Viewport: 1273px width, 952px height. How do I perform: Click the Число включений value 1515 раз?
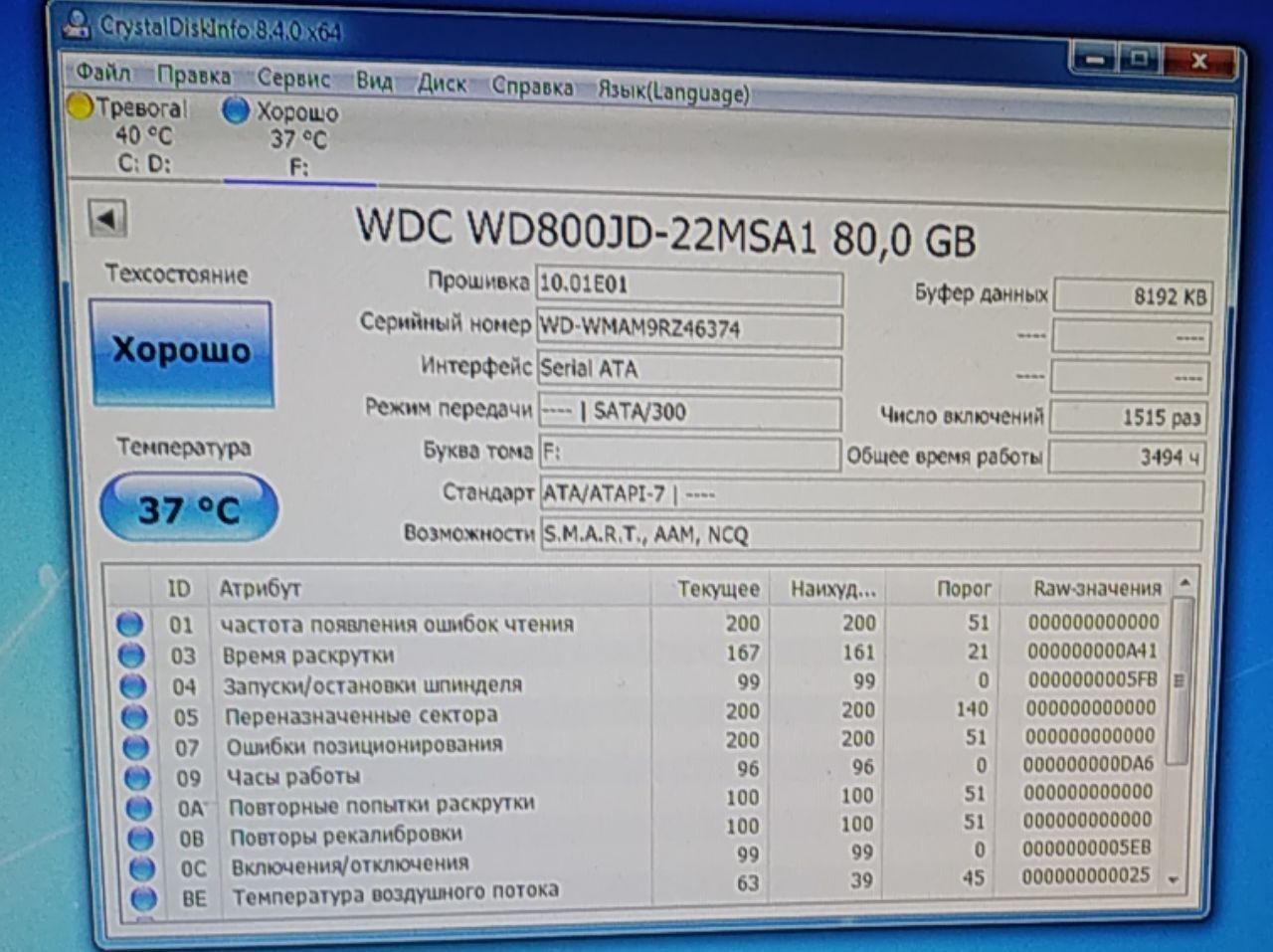1128,417
